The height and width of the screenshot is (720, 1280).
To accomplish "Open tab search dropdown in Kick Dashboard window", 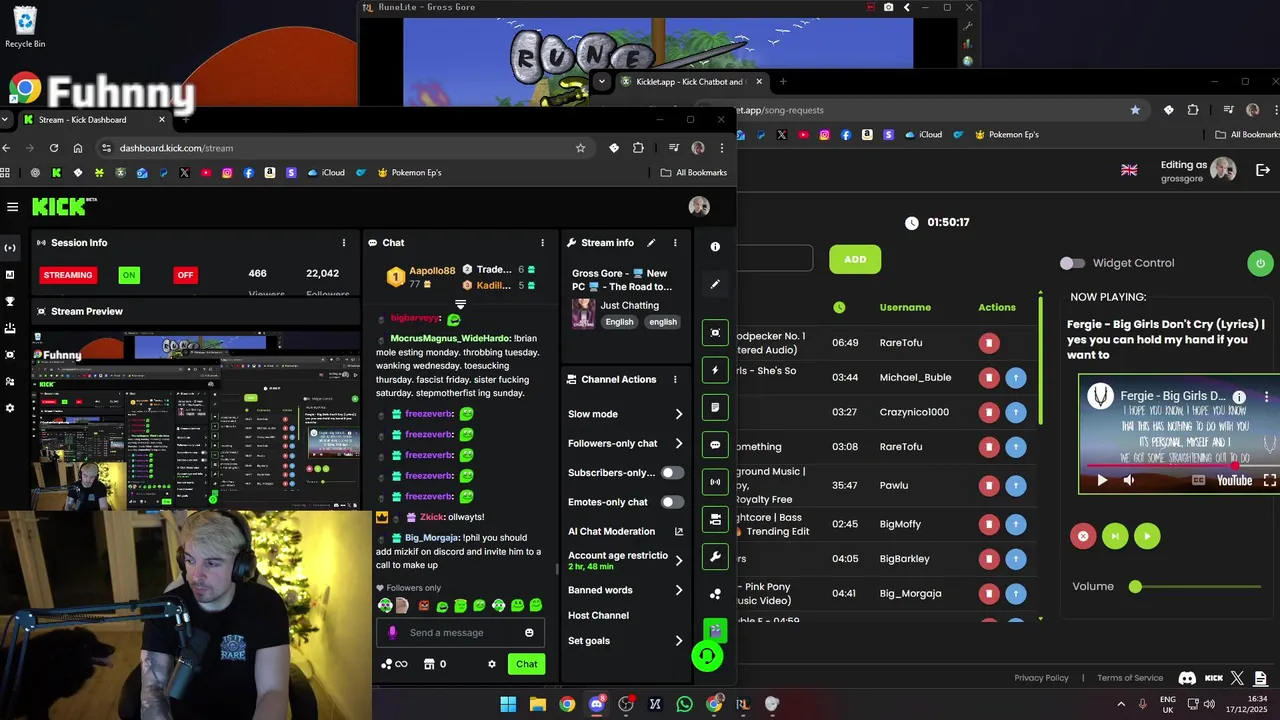I will pos(6,120).
